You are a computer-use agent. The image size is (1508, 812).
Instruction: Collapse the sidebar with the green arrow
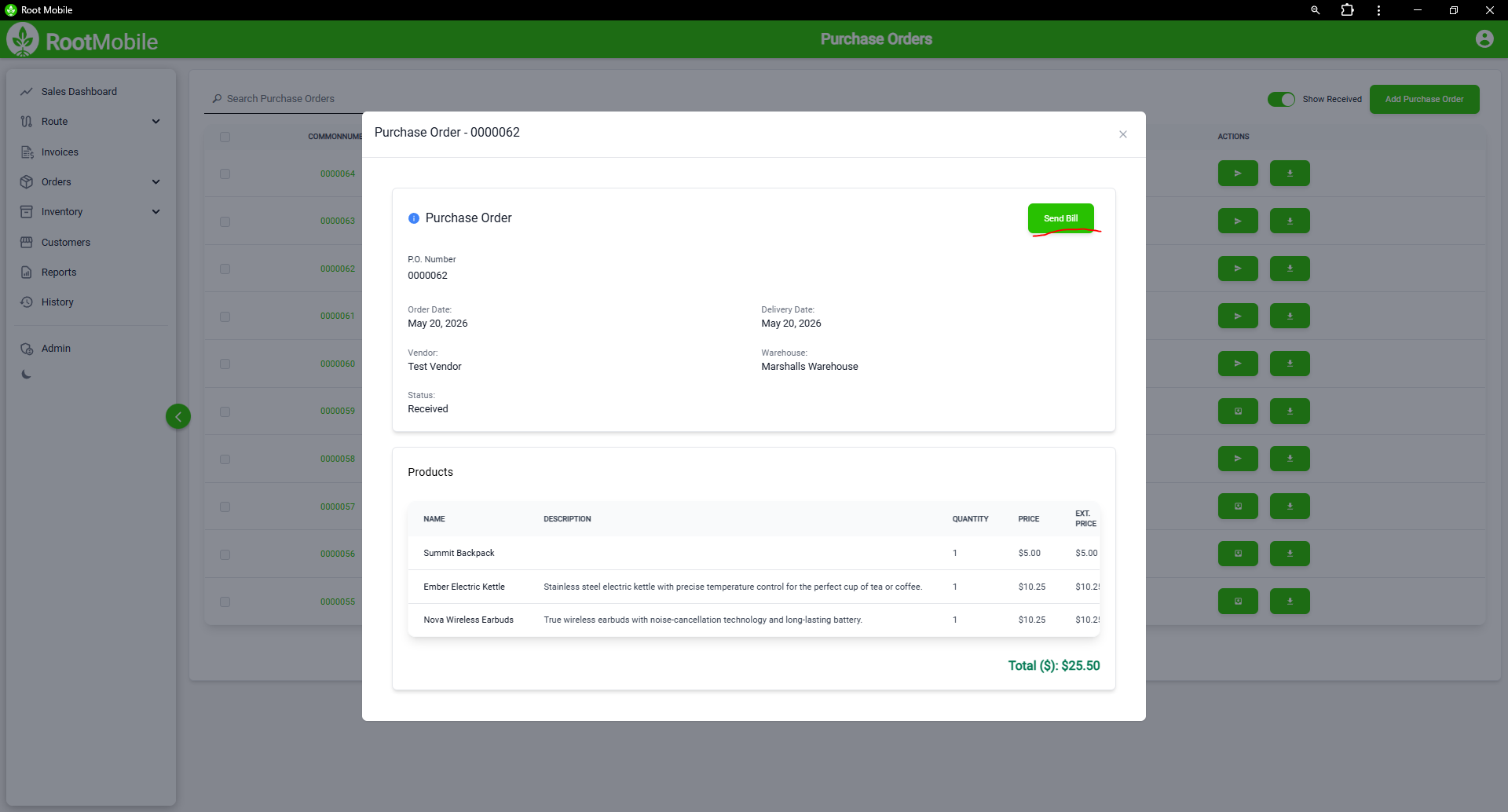[178, 416]
